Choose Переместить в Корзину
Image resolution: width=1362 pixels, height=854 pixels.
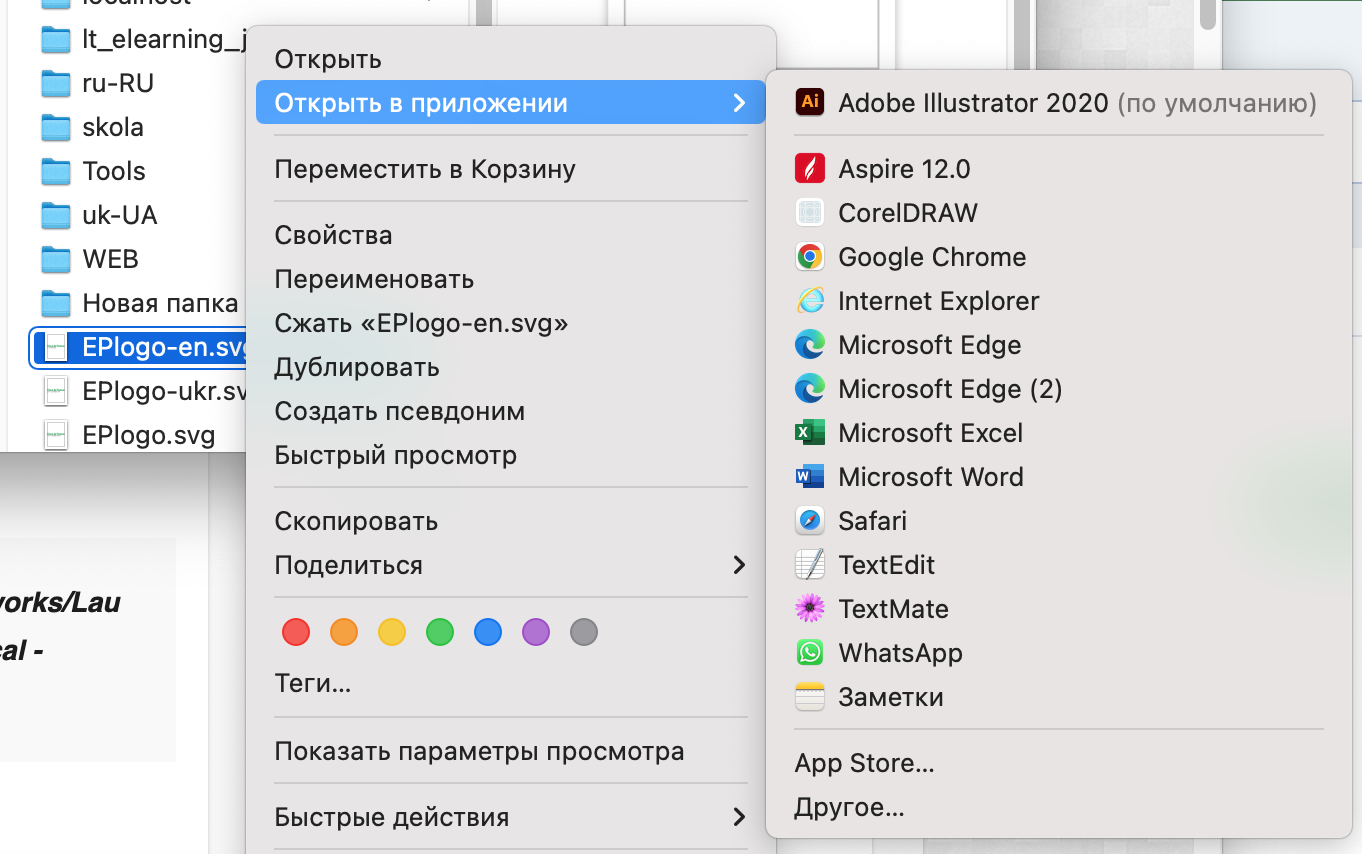point(511,169)
